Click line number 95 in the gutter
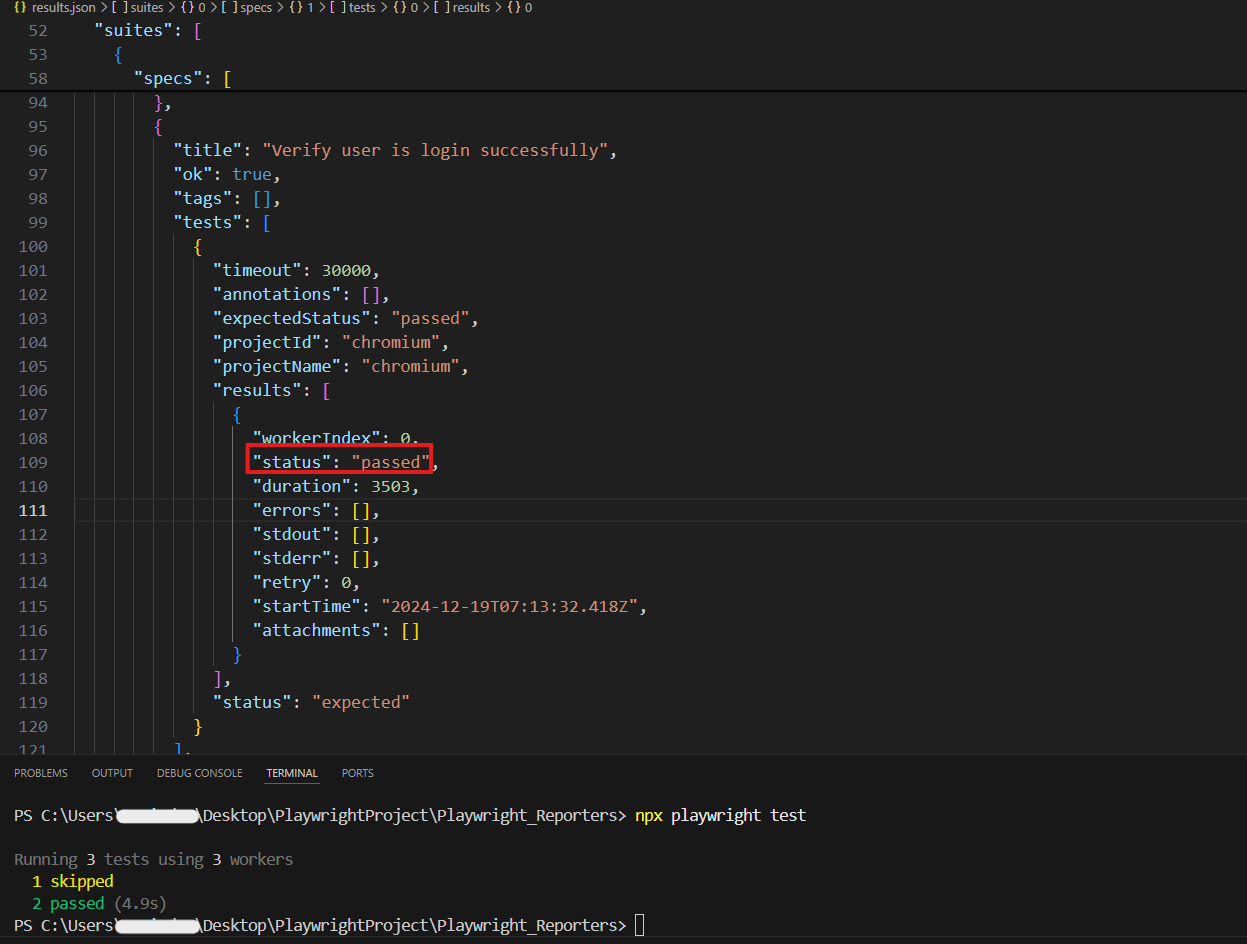1247x944 pixels. pos(38,126)
